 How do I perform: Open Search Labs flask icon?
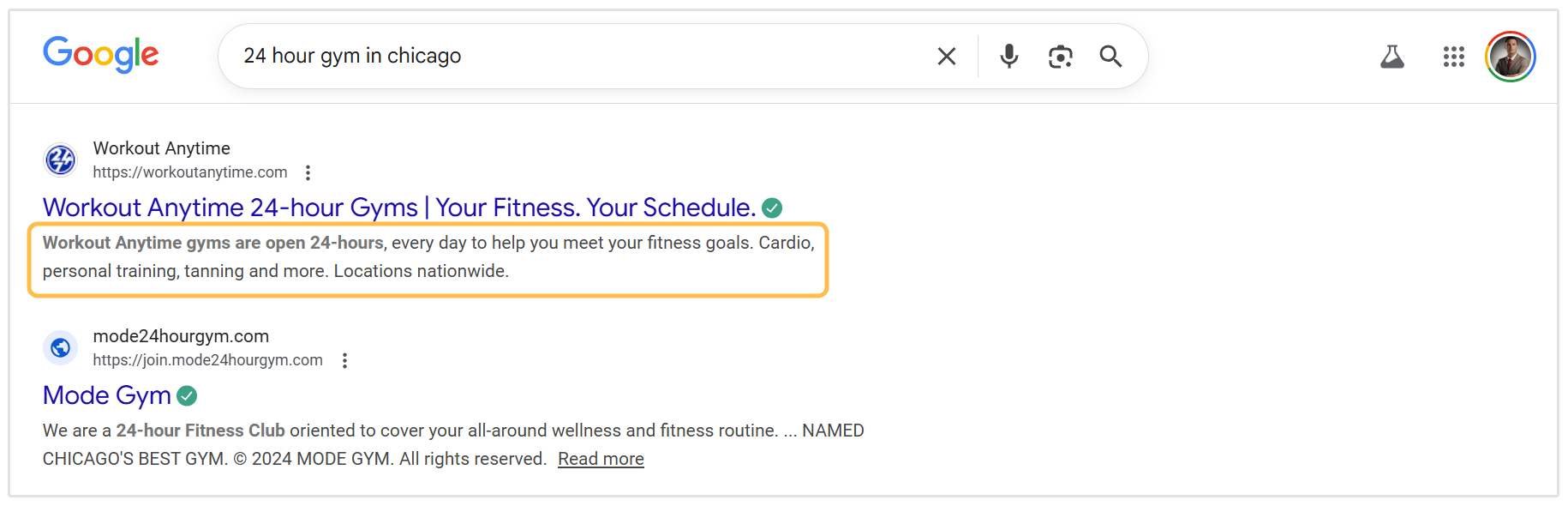[1392, 57]
